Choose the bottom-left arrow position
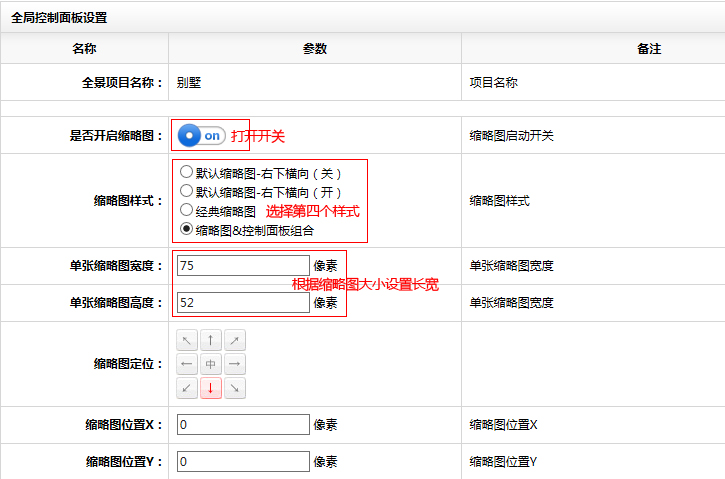 click(x=187, y=388)
